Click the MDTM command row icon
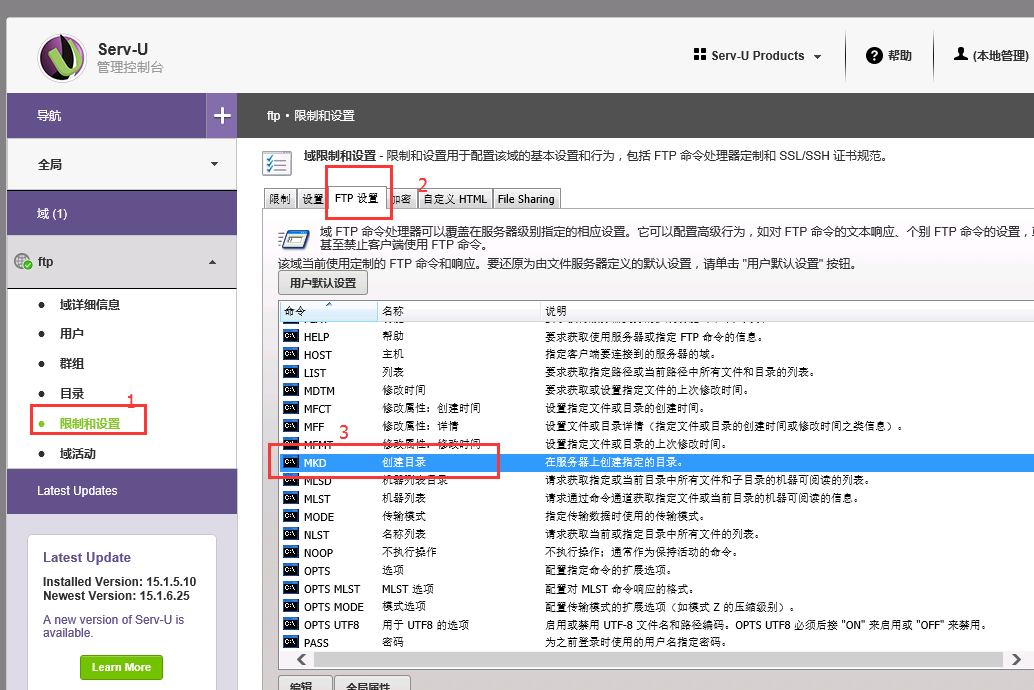Viewport: 1034px width, 690px height. pos(291,390)
